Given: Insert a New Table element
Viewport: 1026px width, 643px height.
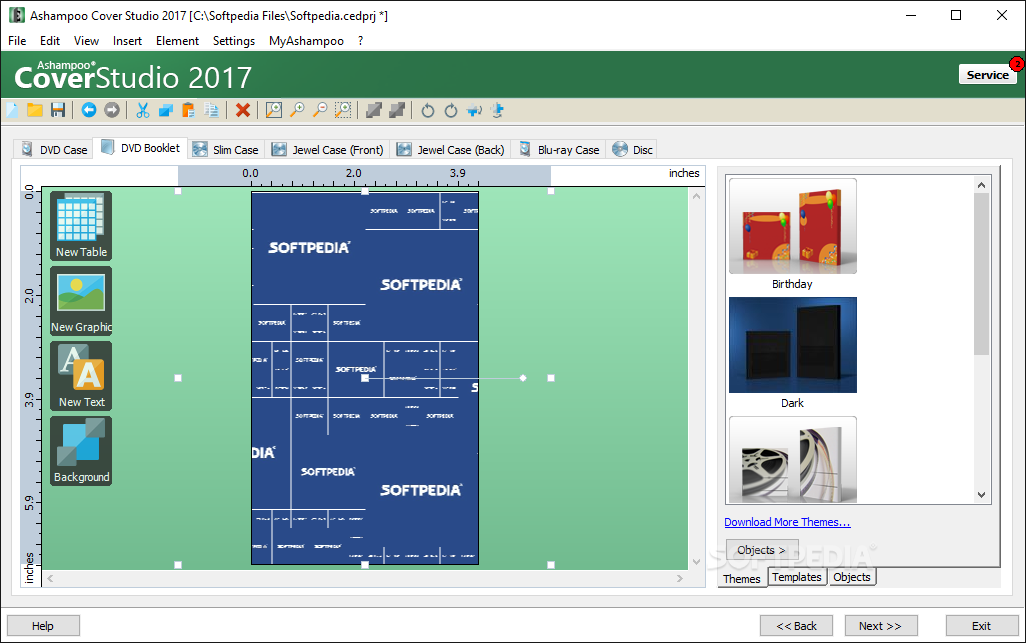Looking at the screenshot, I should 81,226.
